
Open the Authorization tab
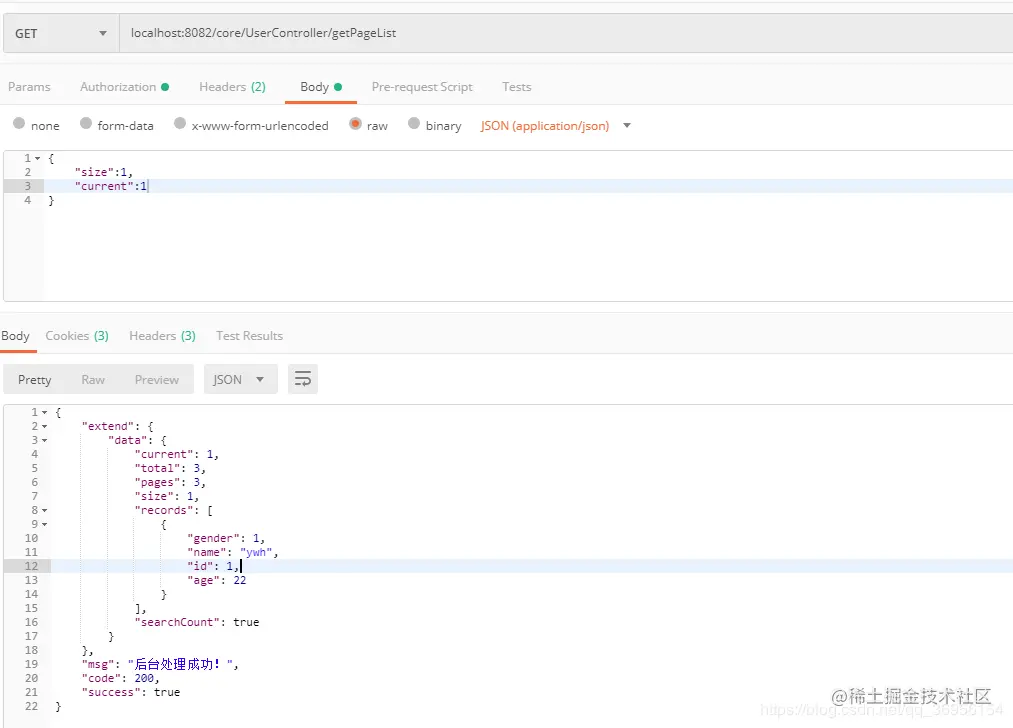(124, 87)
